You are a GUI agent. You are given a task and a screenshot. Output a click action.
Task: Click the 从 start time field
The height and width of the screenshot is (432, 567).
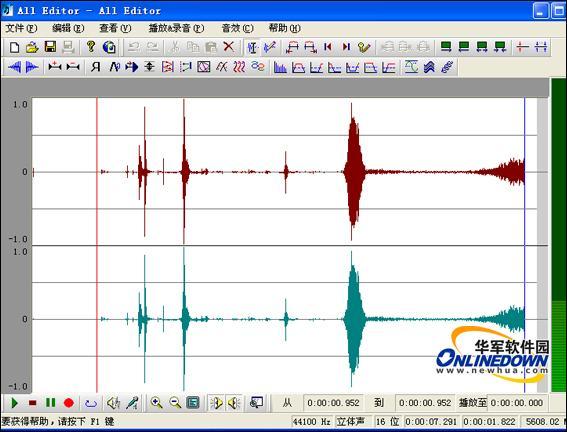pos(333,403)
